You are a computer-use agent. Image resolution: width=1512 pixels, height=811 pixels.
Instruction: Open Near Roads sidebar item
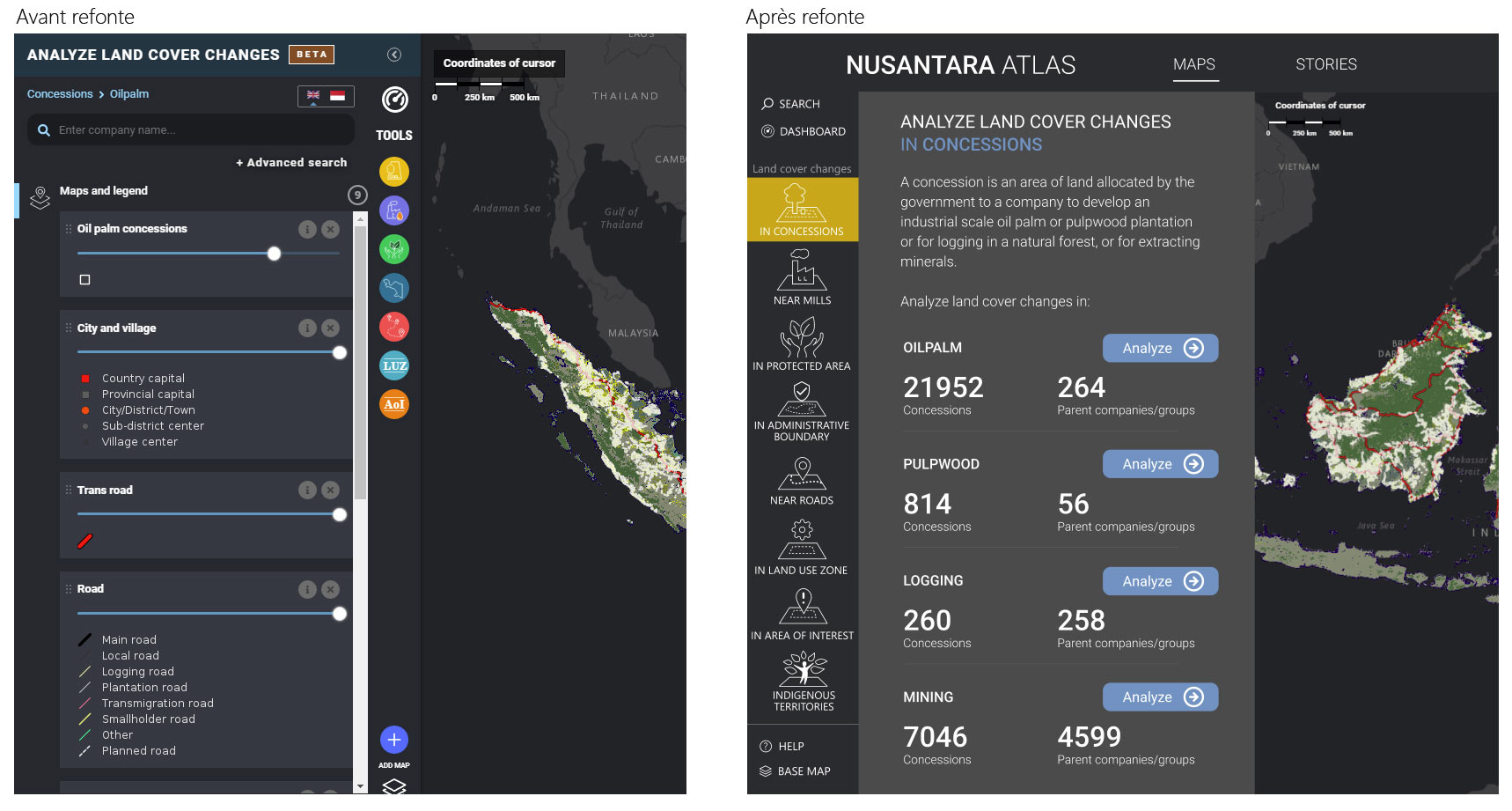click(x=802, y=481)
